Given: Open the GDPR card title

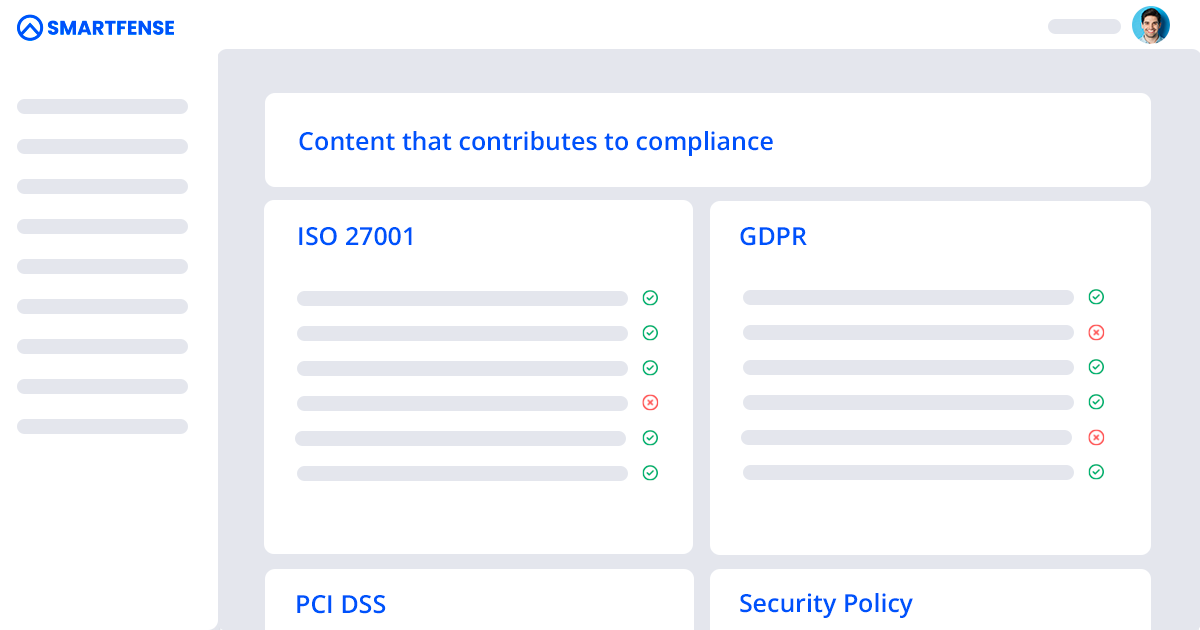Looking at the screenshot, I should tap(773, 237).
